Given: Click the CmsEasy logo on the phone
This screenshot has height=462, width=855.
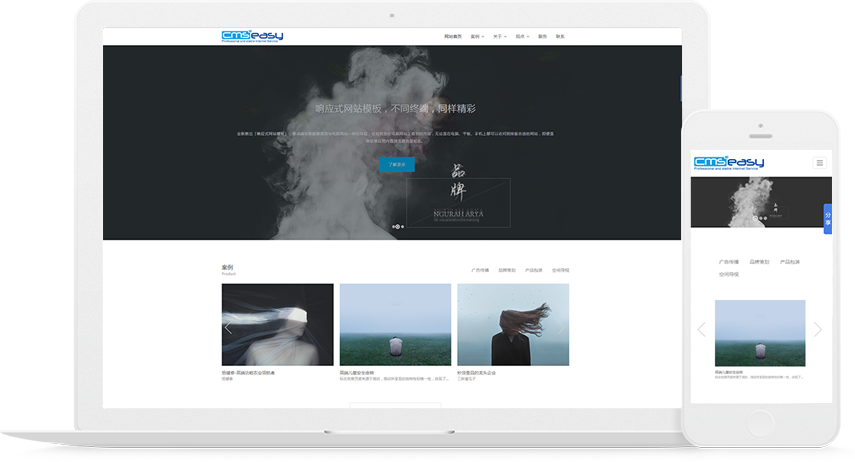Looking at the screenshot, I should point(728,162).
